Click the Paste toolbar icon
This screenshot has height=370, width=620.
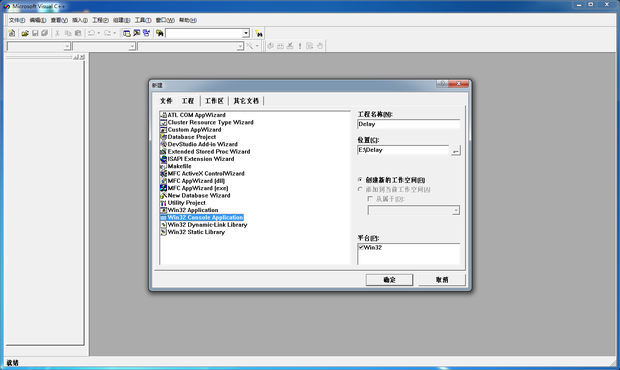pyautogui.click(x=78, y=33)
